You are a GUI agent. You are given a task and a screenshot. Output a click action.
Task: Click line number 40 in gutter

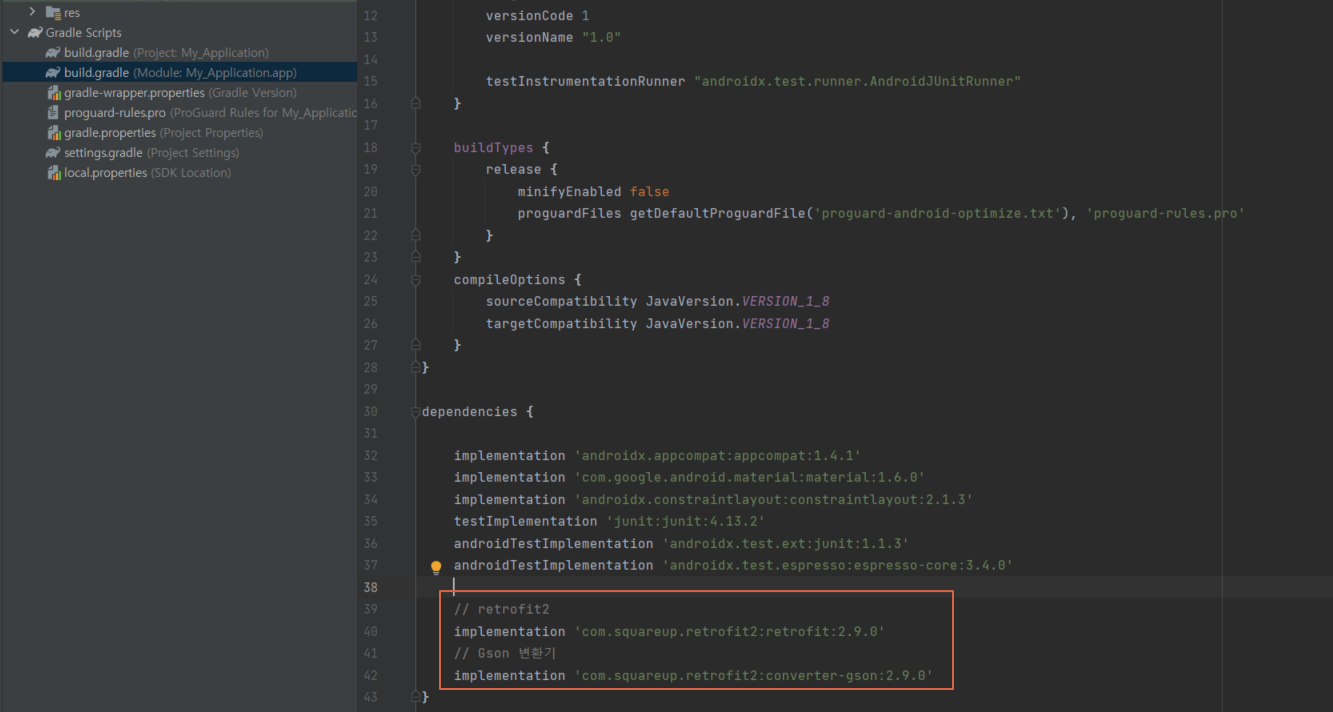coord(370,631)
